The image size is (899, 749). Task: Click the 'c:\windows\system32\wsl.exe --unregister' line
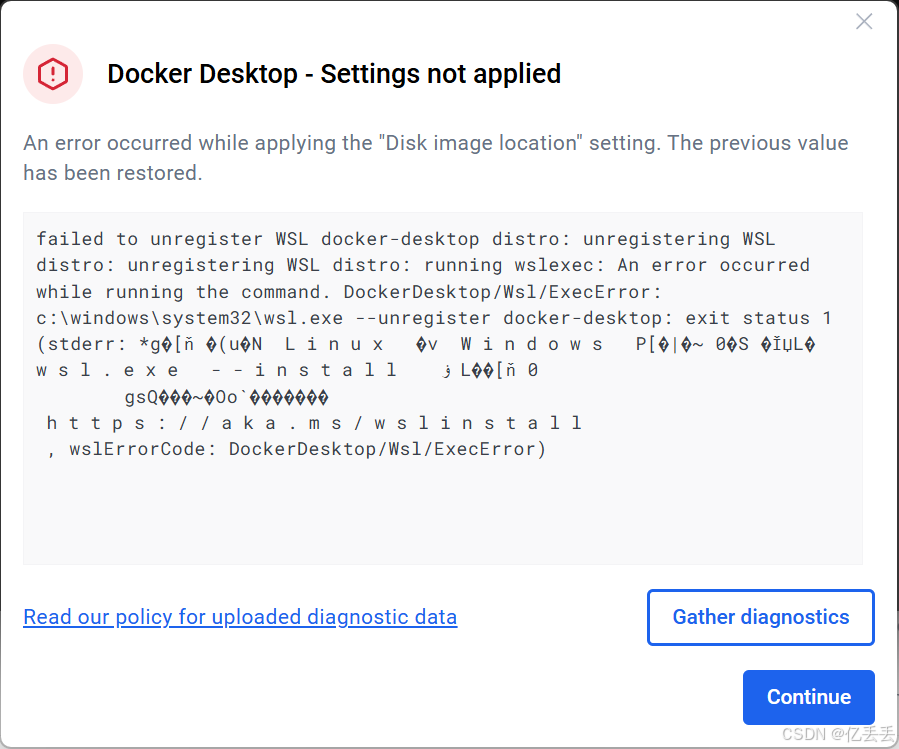(433, 318)
